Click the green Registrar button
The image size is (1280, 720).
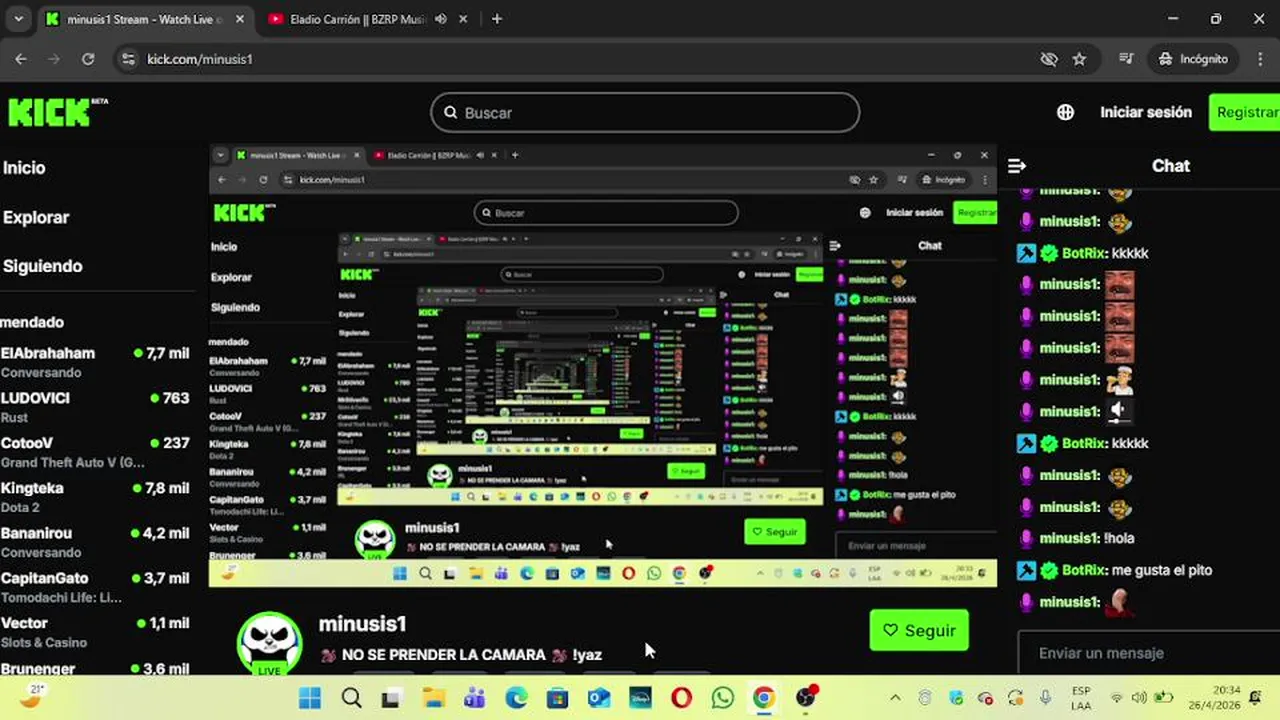1245,112
